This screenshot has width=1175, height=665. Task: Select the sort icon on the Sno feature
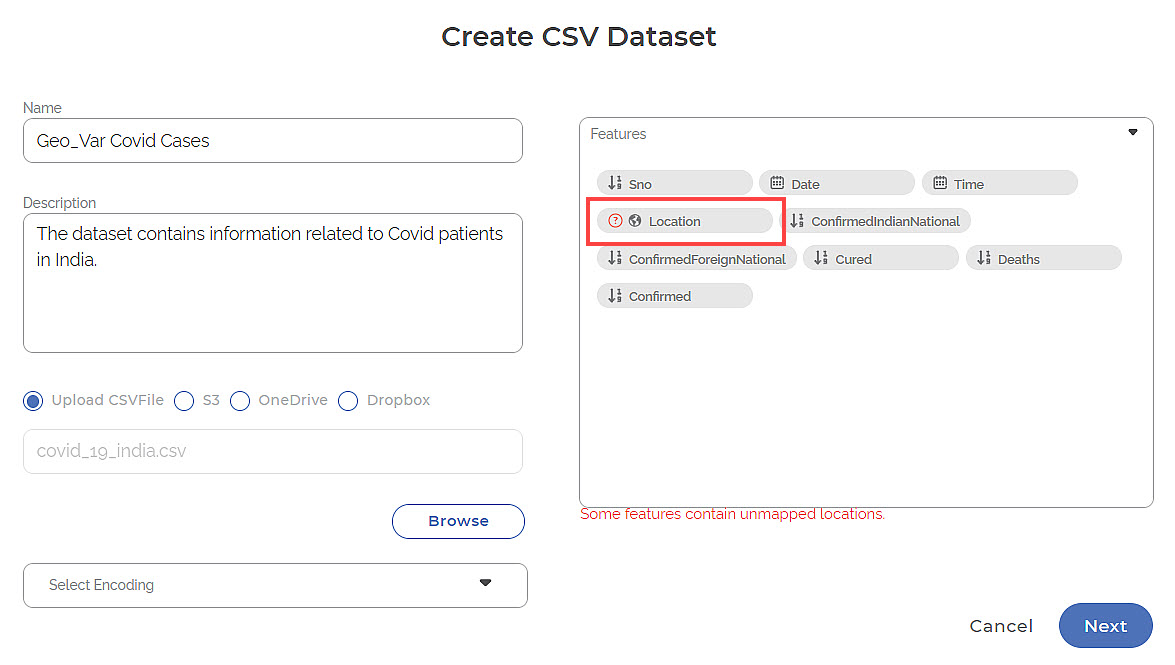click(614, 182)
